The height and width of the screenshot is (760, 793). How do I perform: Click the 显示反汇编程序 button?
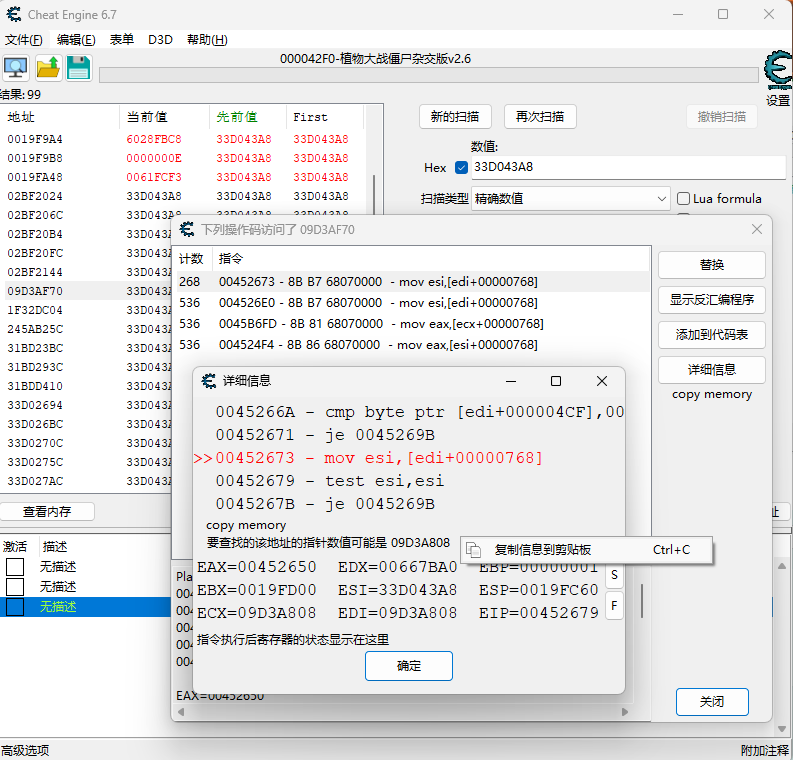[x=711, y=299]
